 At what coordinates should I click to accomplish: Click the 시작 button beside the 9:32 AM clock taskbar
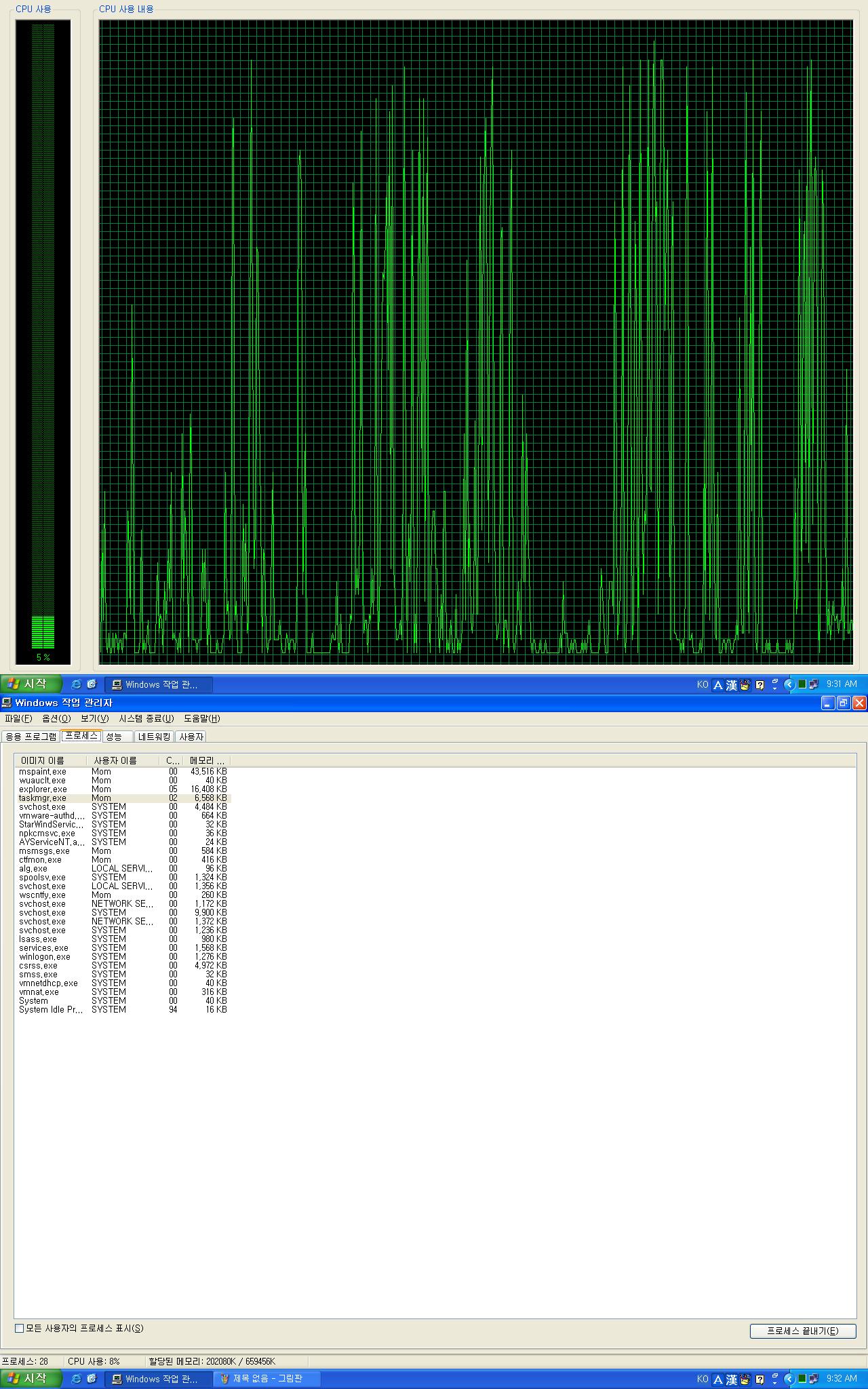click(x=31, y=1379)
